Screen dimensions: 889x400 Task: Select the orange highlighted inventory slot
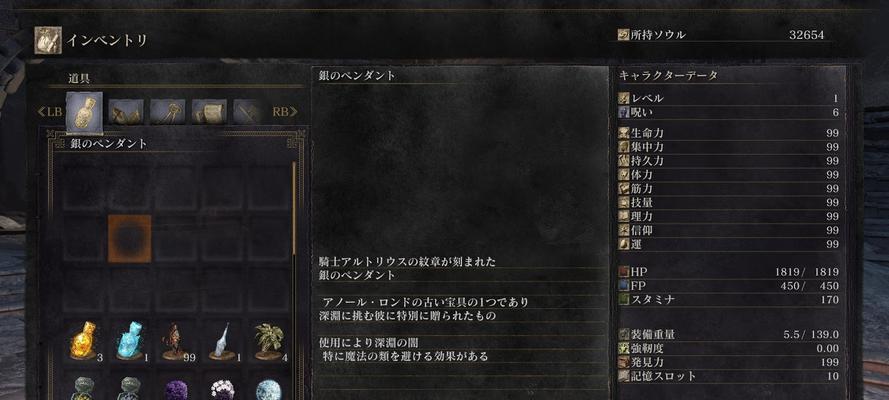130,239
